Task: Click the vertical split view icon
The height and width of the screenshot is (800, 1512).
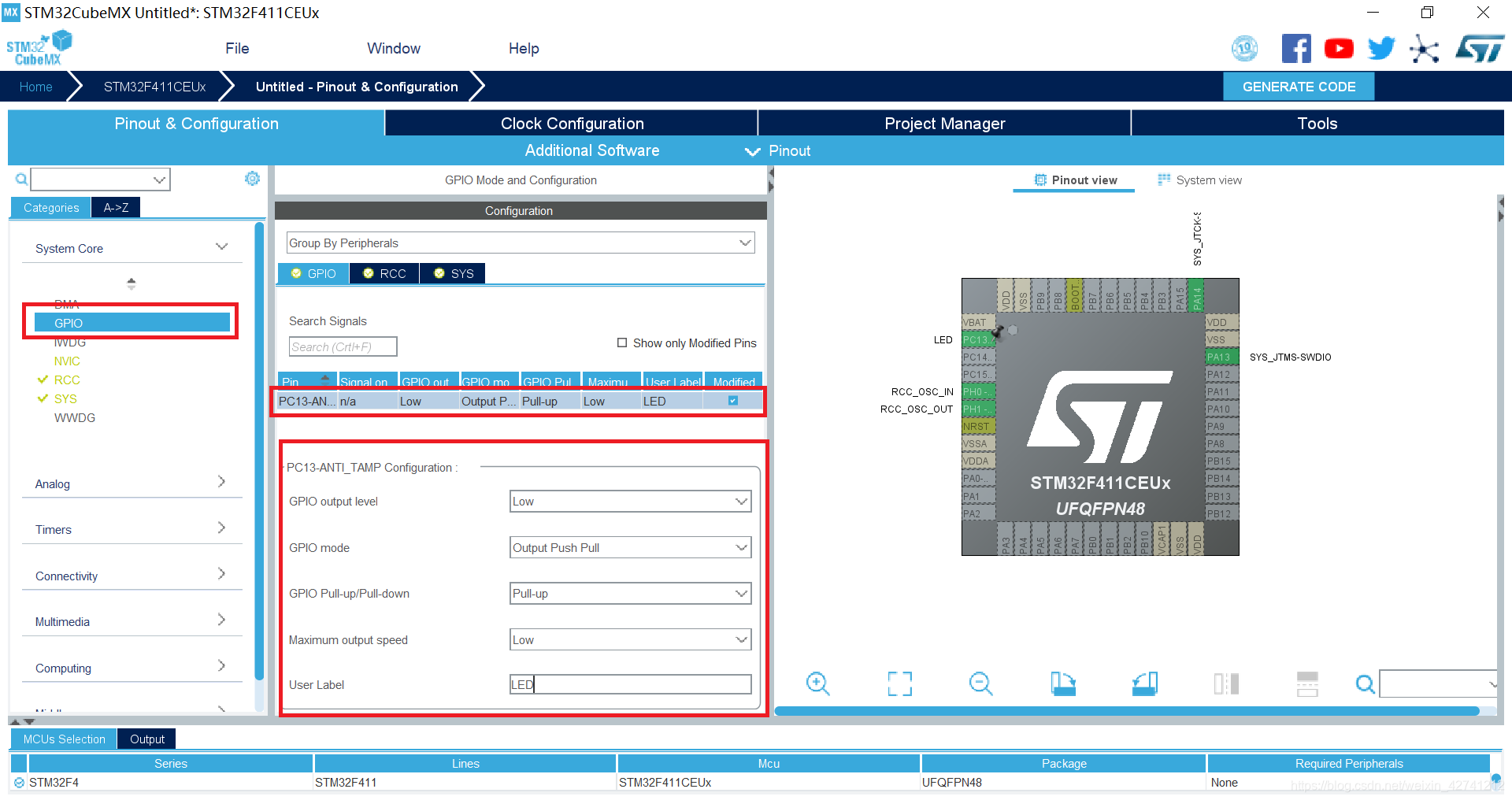Action: 1226,683
